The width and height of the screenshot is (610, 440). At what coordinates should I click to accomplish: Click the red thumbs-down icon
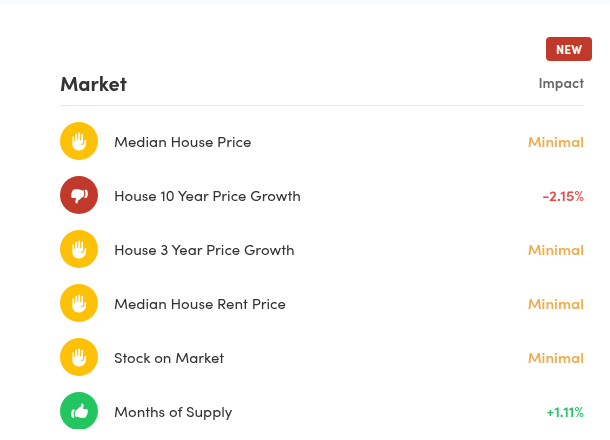(x=79, y=196)
